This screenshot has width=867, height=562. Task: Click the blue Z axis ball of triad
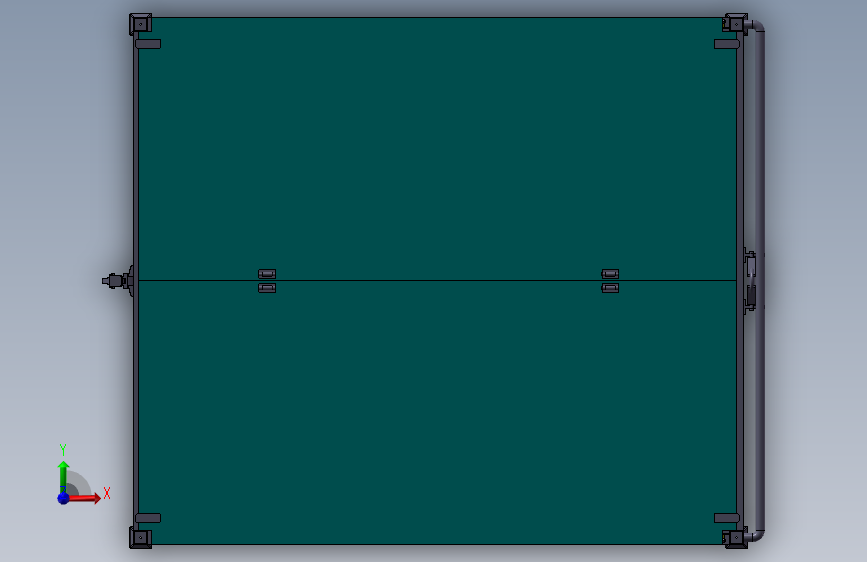coord(64,498)
